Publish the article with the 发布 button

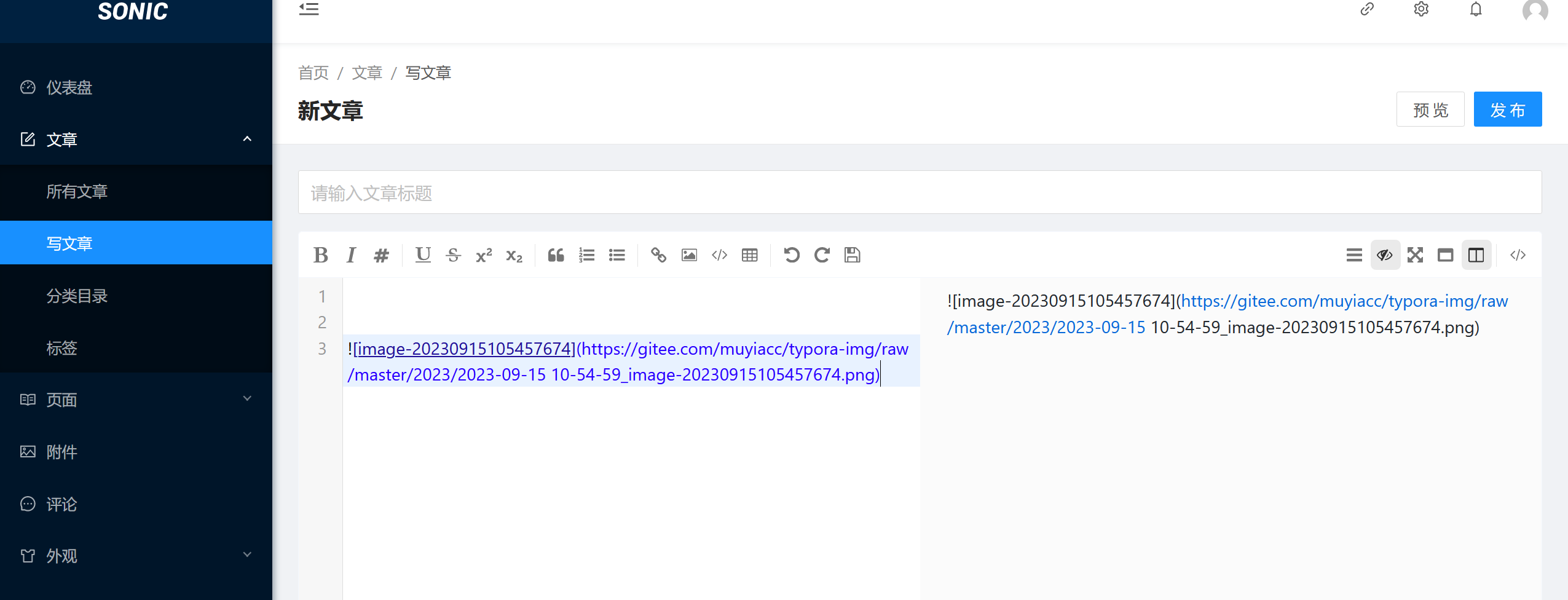(x=1507, y=109)
